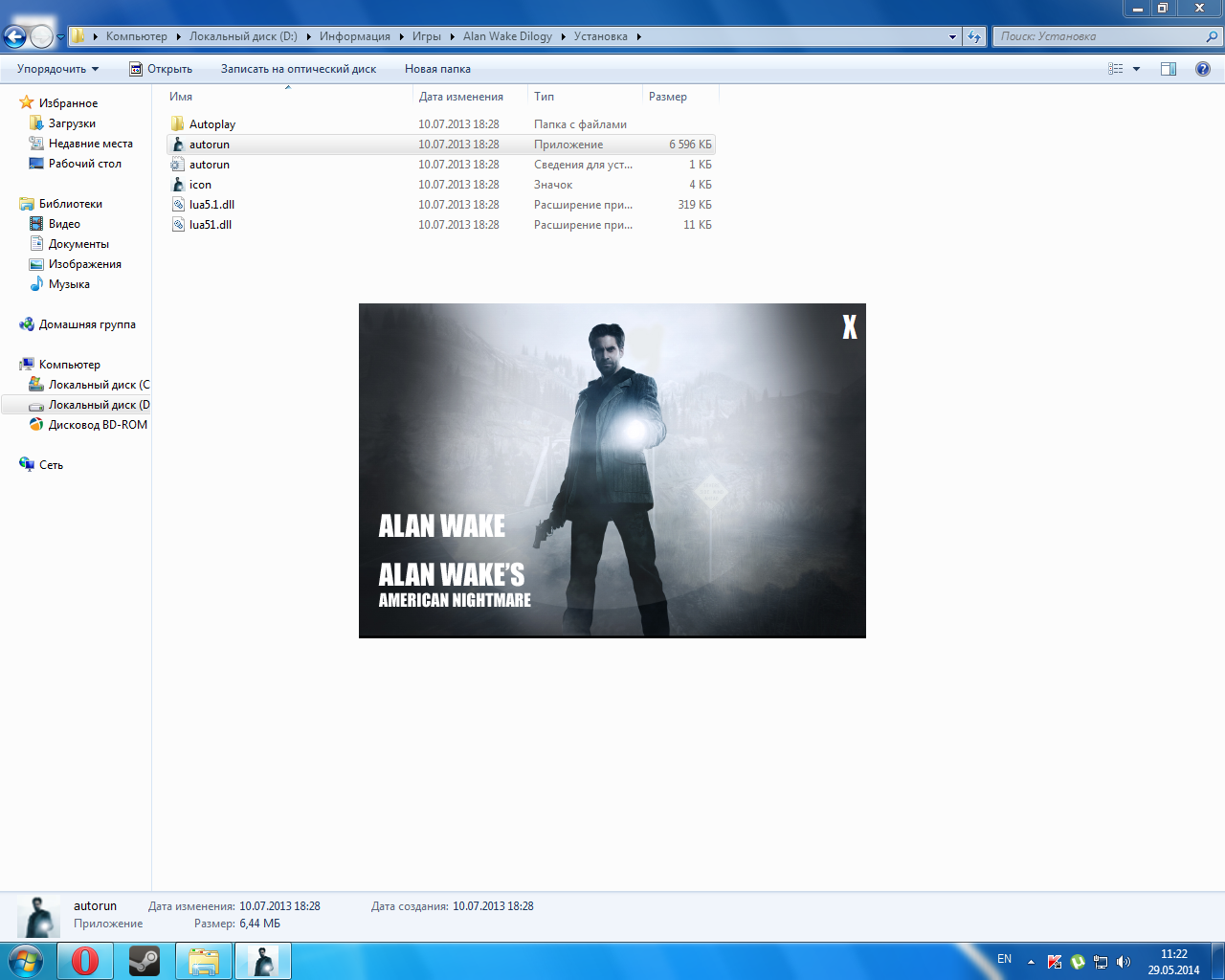Expand the address bar history dropdown
This screenshot has width=1225, height=980.
tap(952, 36)
